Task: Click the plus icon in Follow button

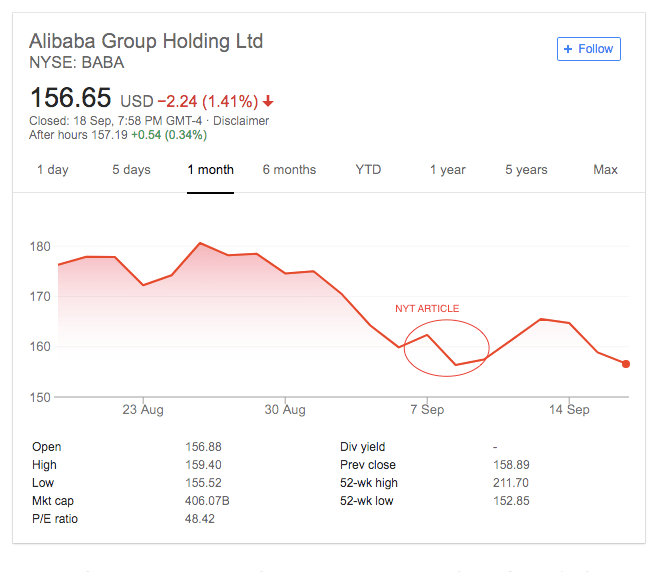Action: point(567,49)
